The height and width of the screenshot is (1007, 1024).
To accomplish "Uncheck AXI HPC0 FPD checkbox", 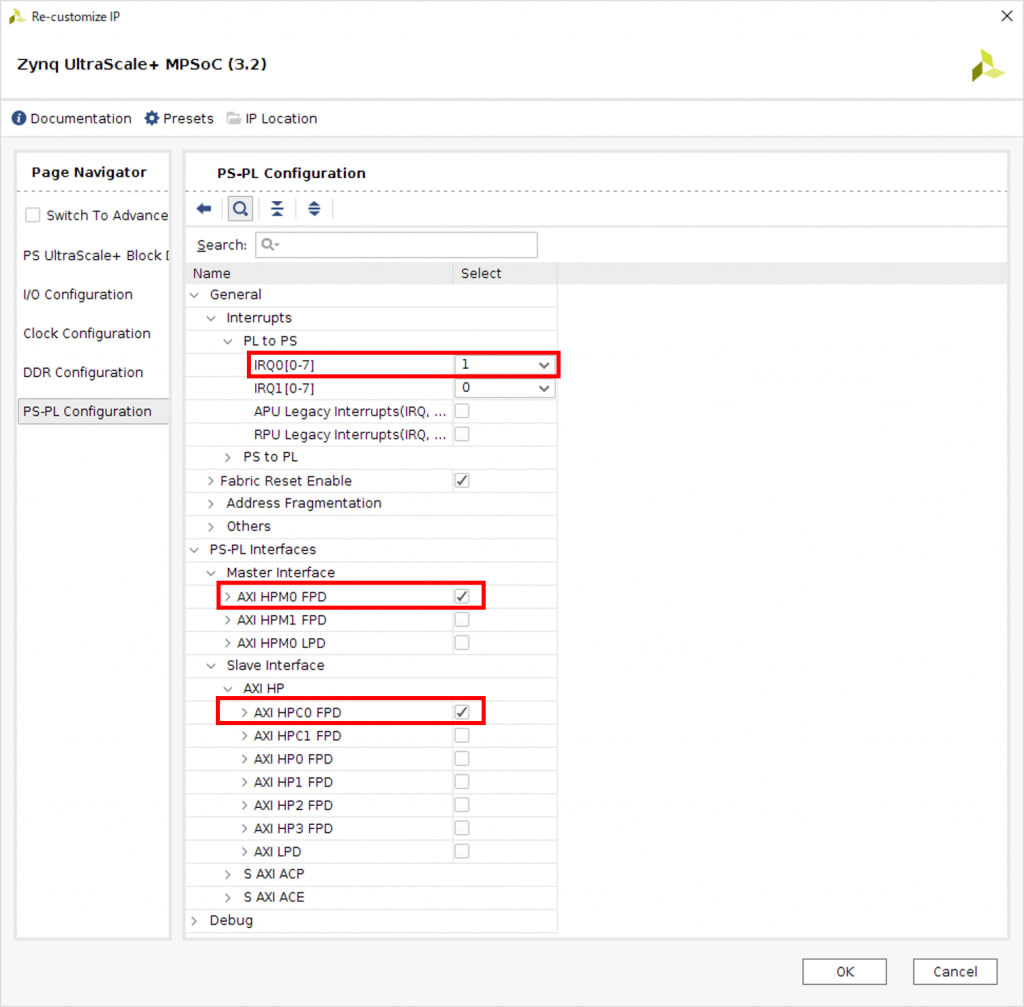I will click(462, 712).
